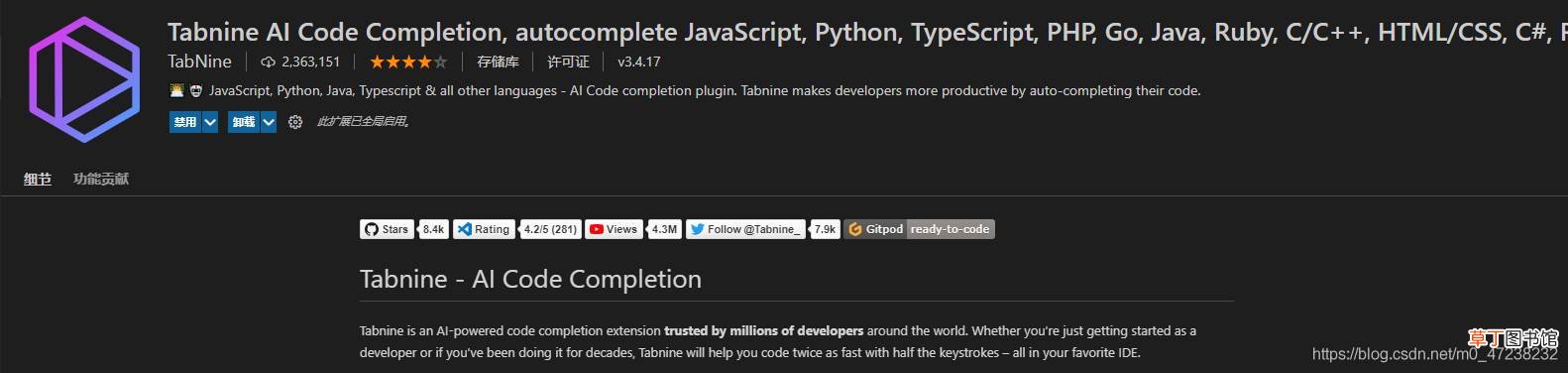The height and width of the screenshot is (373, 1568).
Task: Expand the 卸载 dropdown arrow
Action: point(269,122)
